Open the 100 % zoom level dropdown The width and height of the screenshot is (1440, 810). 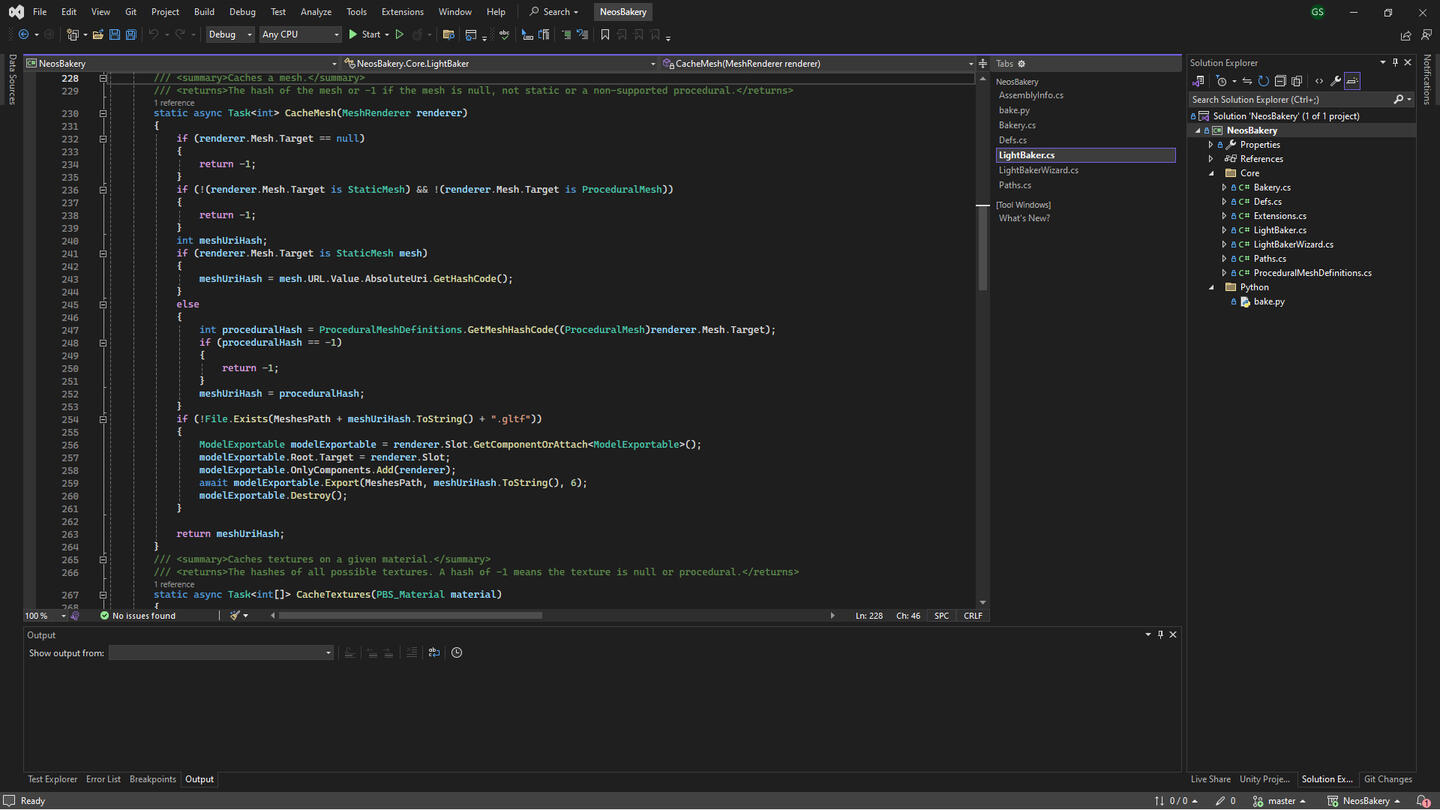(44, 616)
